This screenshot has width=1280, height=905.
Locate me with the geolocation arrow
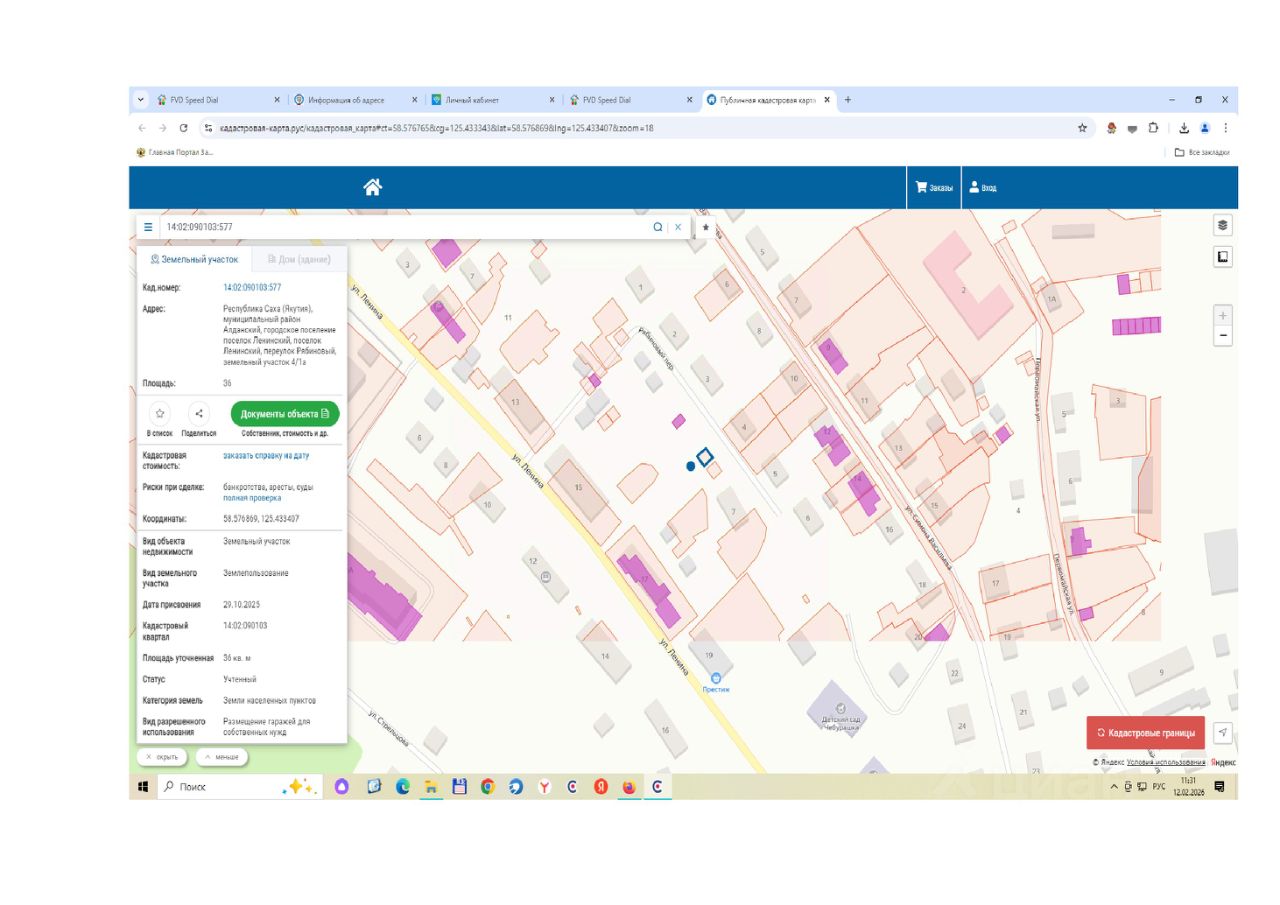1222,733
